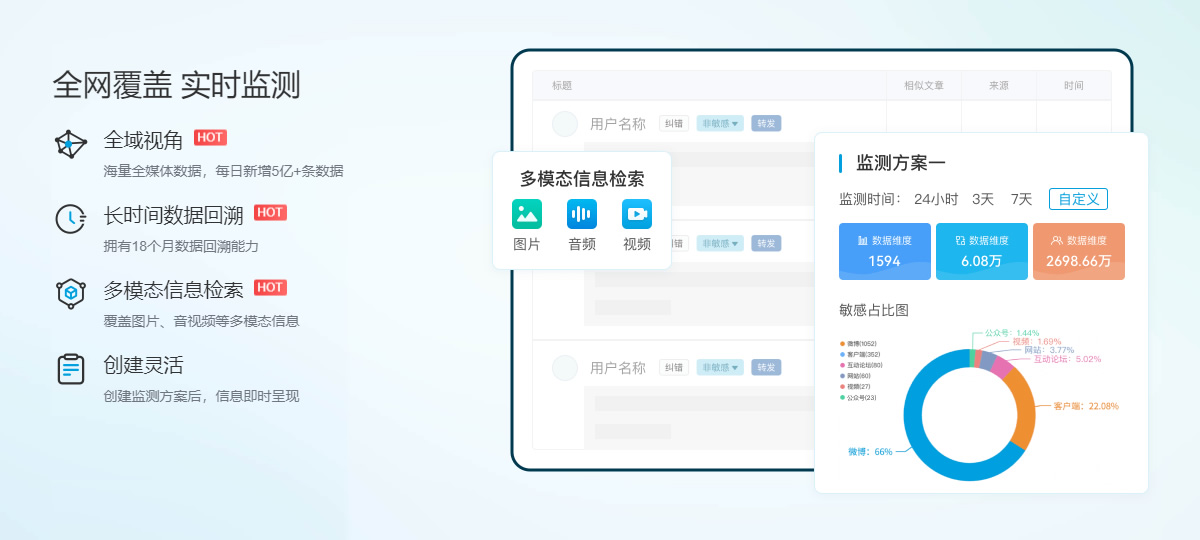Click the 创建灵活 clipboard icon

(x=70, y=368)
